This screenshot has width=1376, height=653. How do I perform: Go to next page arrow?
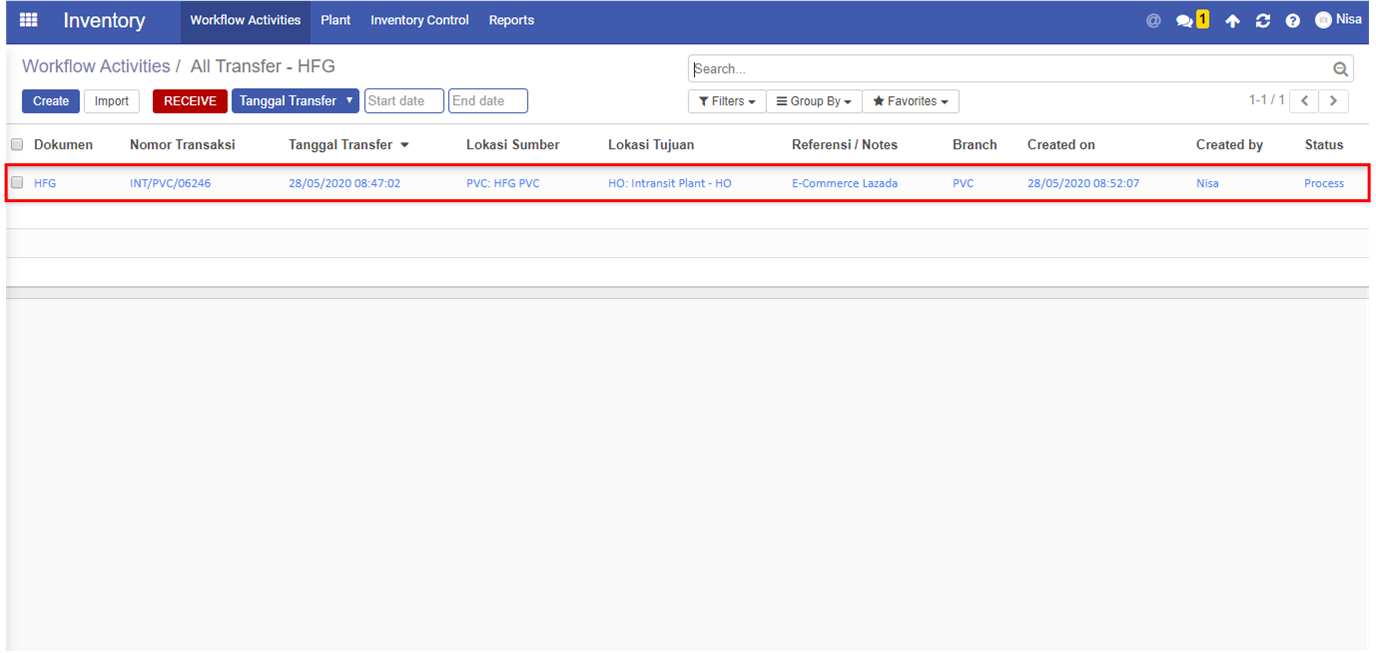pyautogui.click(x=1334, y=101)
